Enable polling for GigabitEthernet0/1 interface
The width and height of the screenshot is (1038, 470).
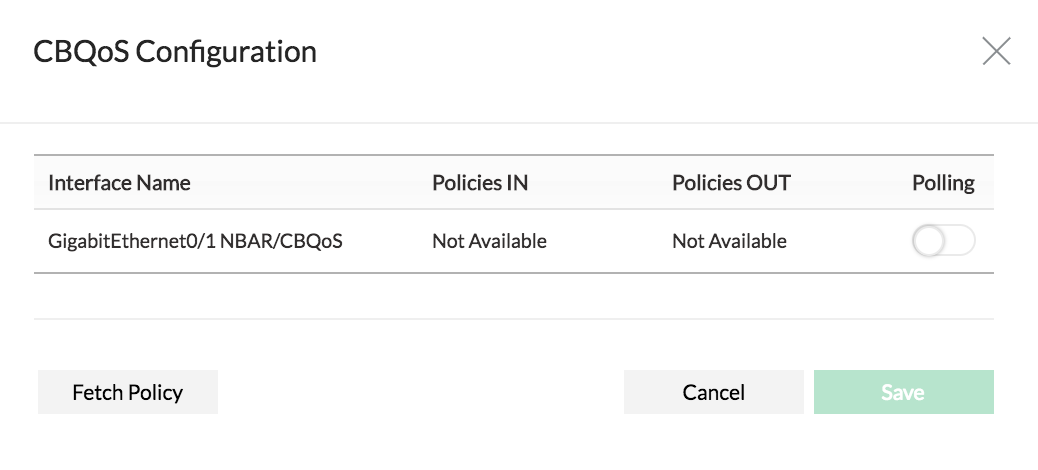point(943,241)
